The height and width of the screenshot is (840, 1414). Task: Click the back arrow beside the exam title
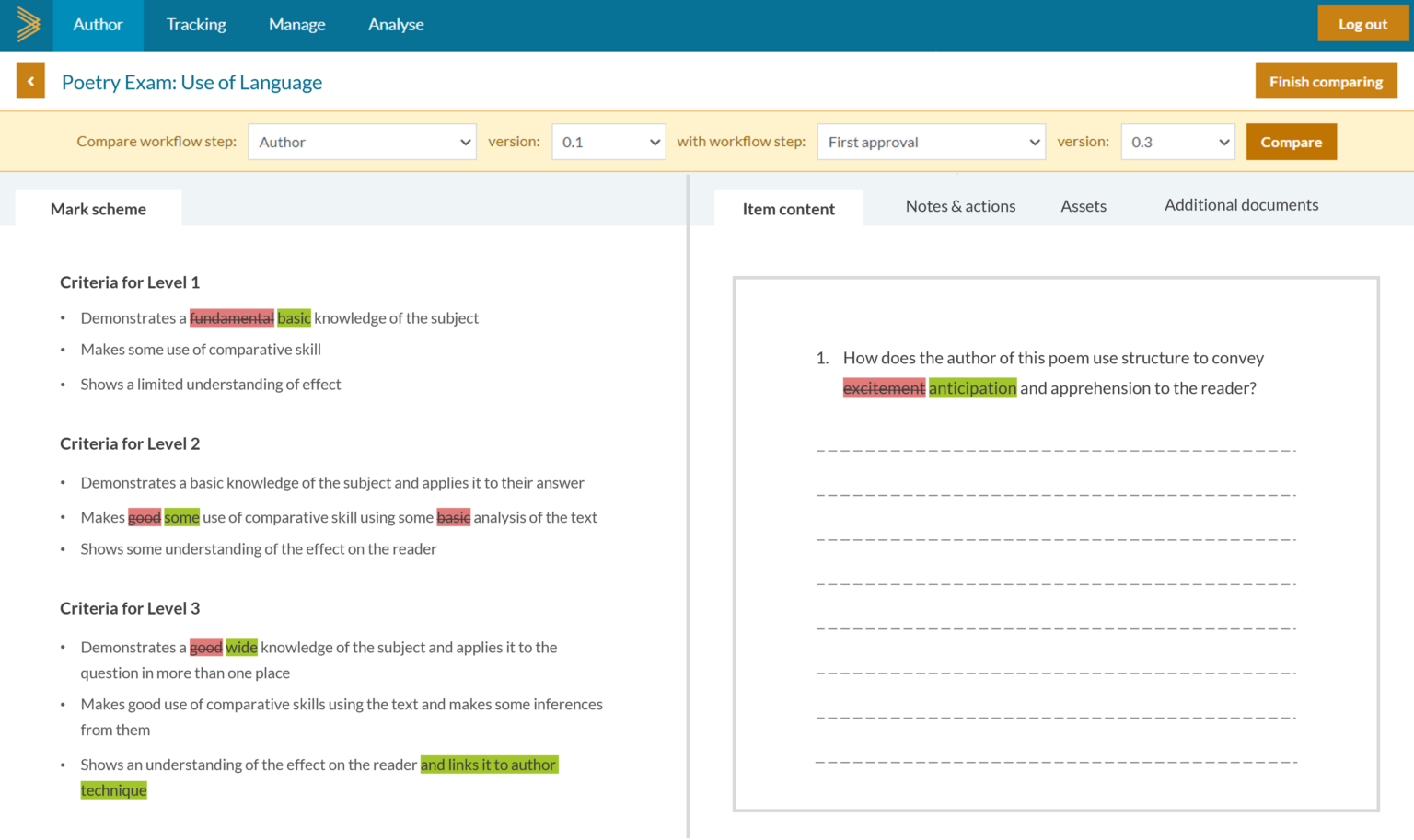click(x=29, y=81)
